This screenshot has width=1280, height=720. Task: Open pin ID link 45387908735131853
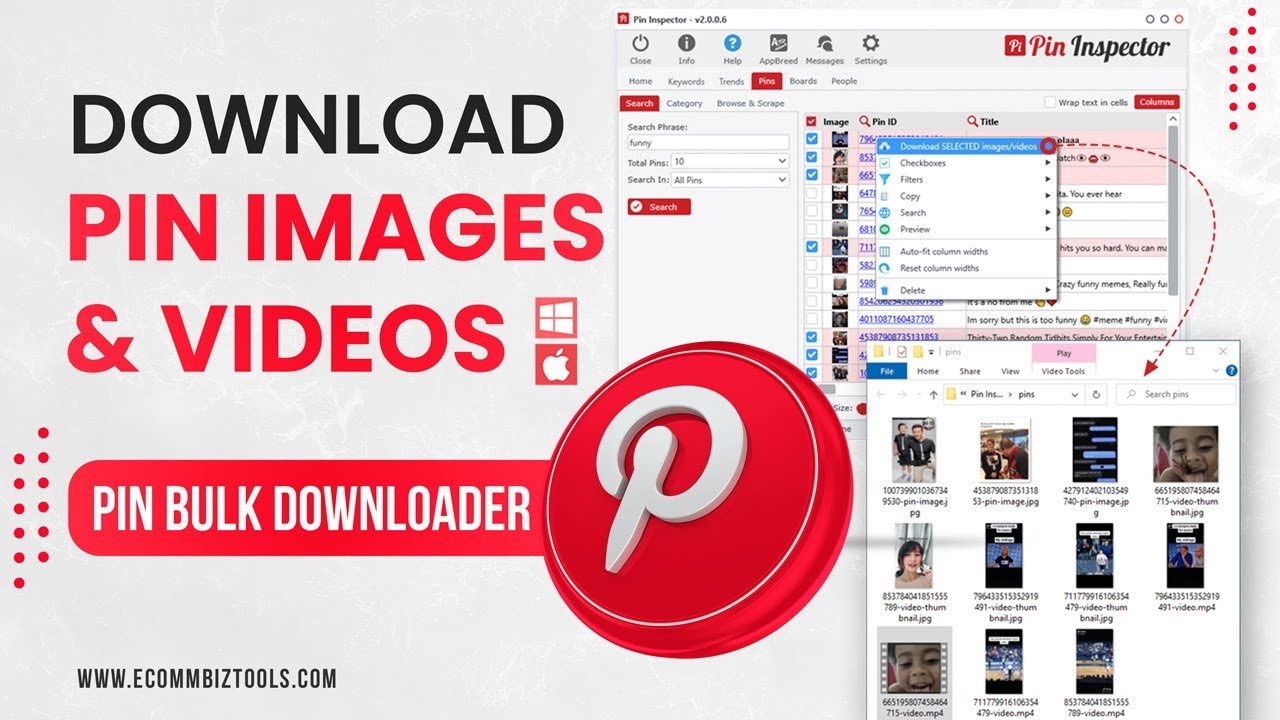coord(899,337)
